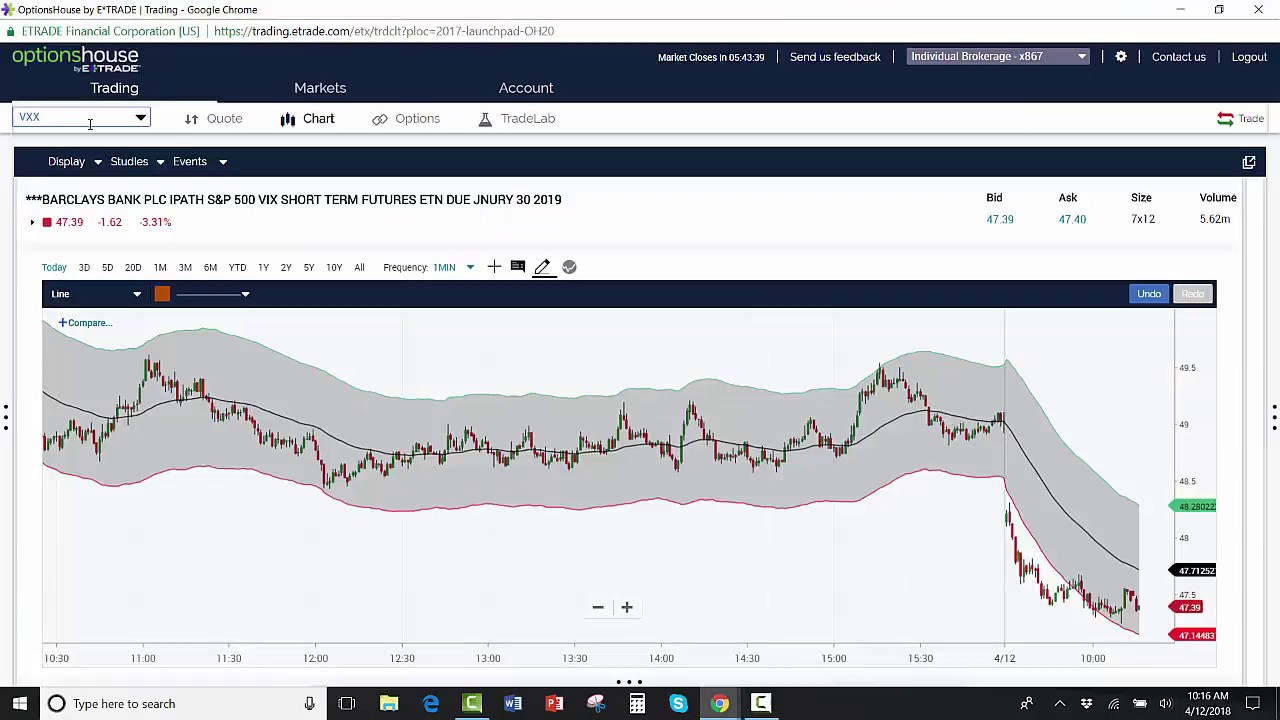Open Windows Start menu
This screenshot has width=1280, height=720.
coord(20,704)
